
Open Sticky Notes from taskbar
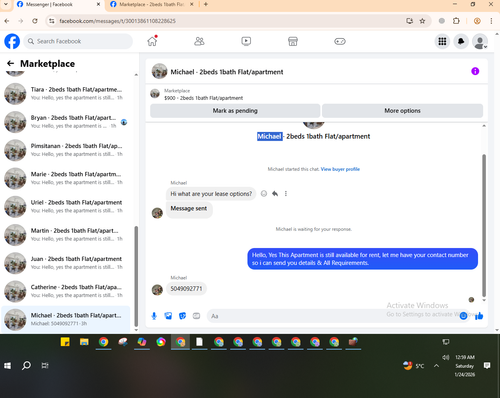(x=65, y=342)
